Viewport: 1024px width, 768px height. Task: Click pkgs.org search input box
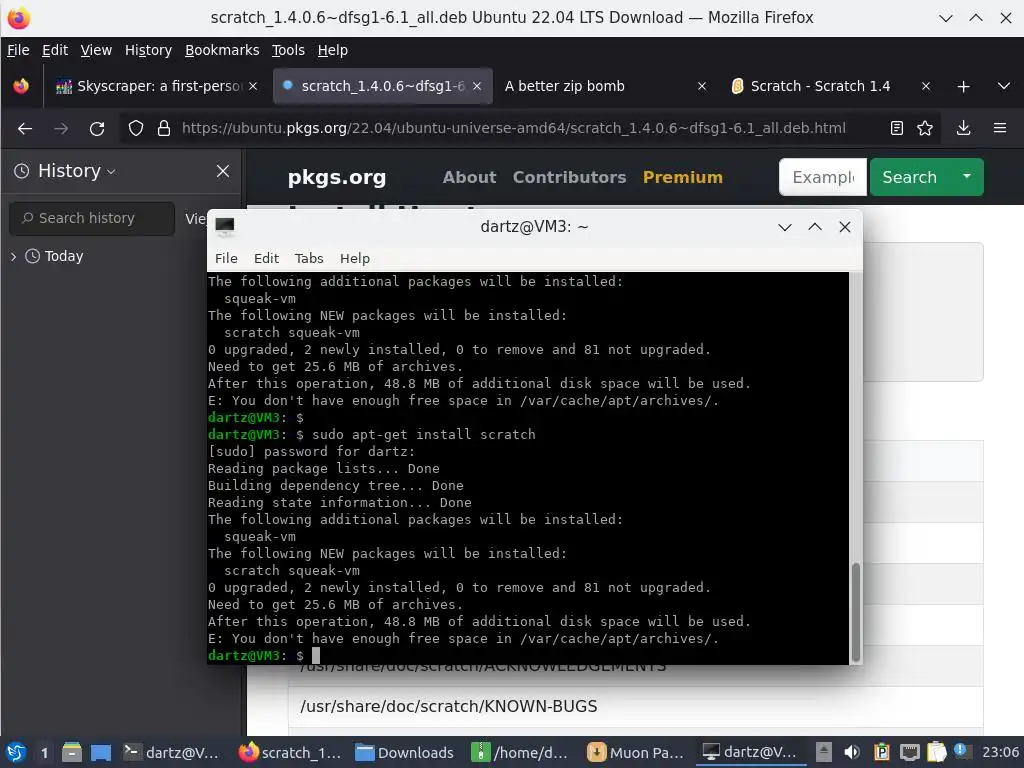pyautogui.click(x=822, y=177)
